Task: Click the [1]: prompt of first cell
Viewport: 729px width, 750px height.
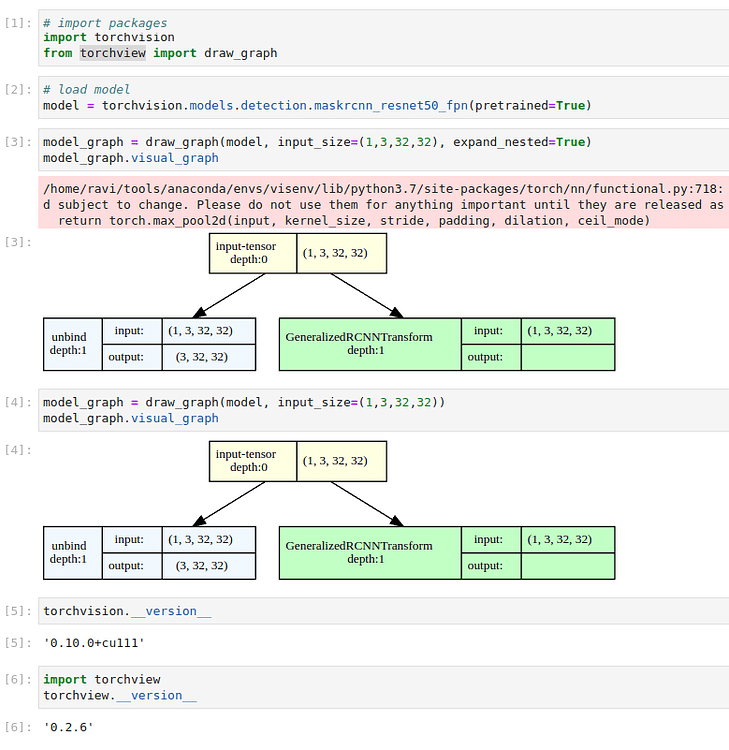Action: (19, 23)
